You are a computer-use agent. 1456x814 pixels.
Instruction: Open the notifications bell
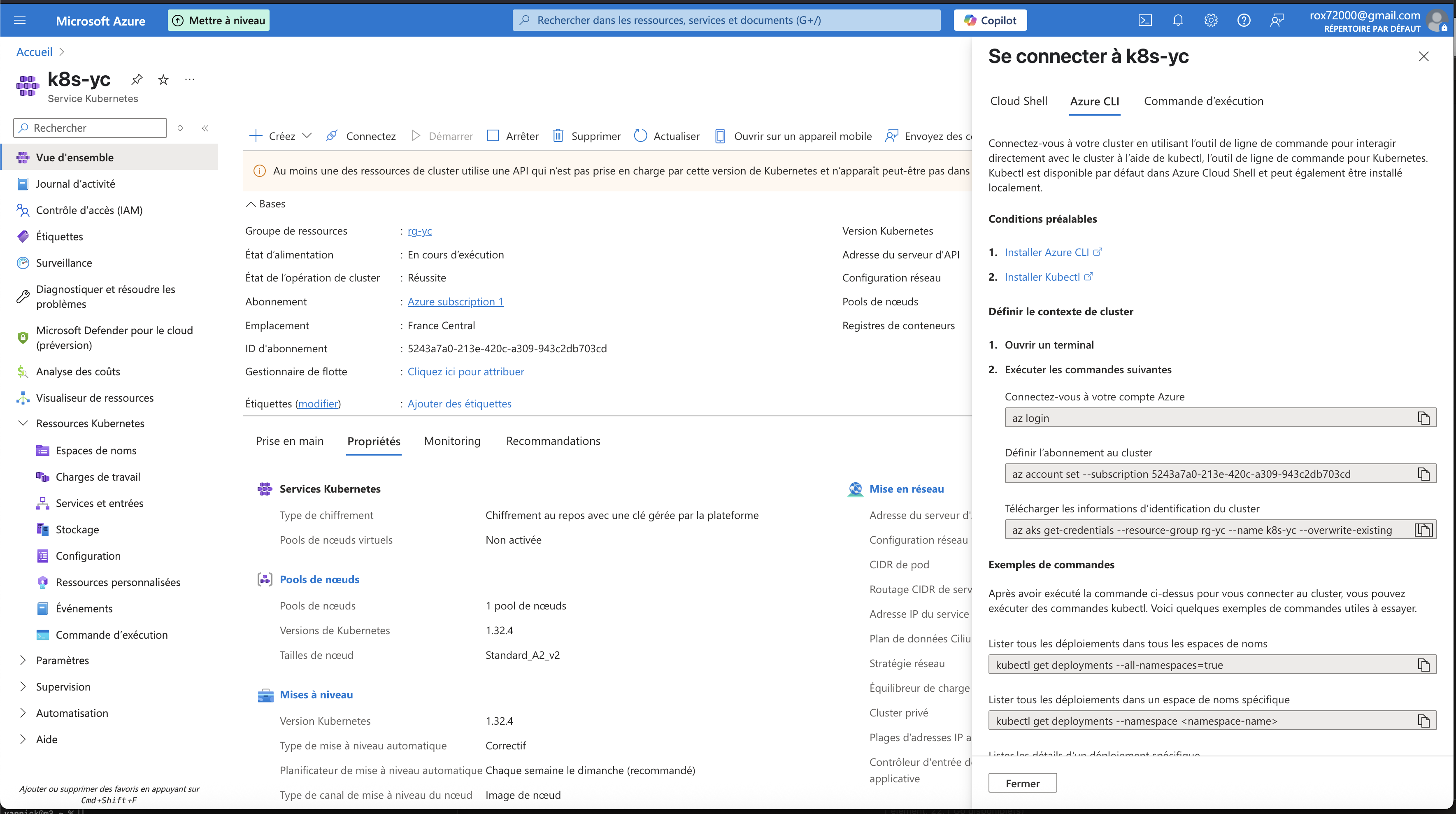click(1178, 20)
